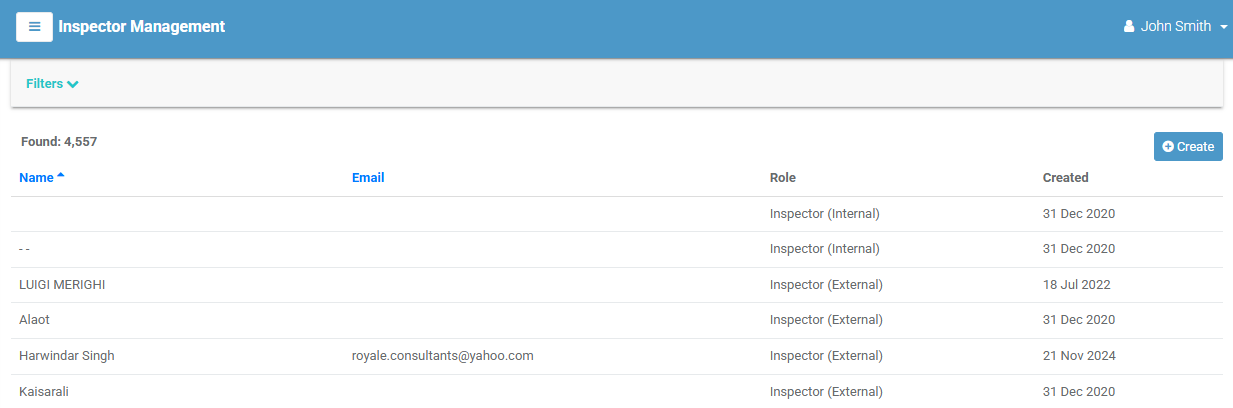This screenshot has width=1233, height=408.
Task: Click the 21 Nov 2024 created date
Action: (1079, 356)
